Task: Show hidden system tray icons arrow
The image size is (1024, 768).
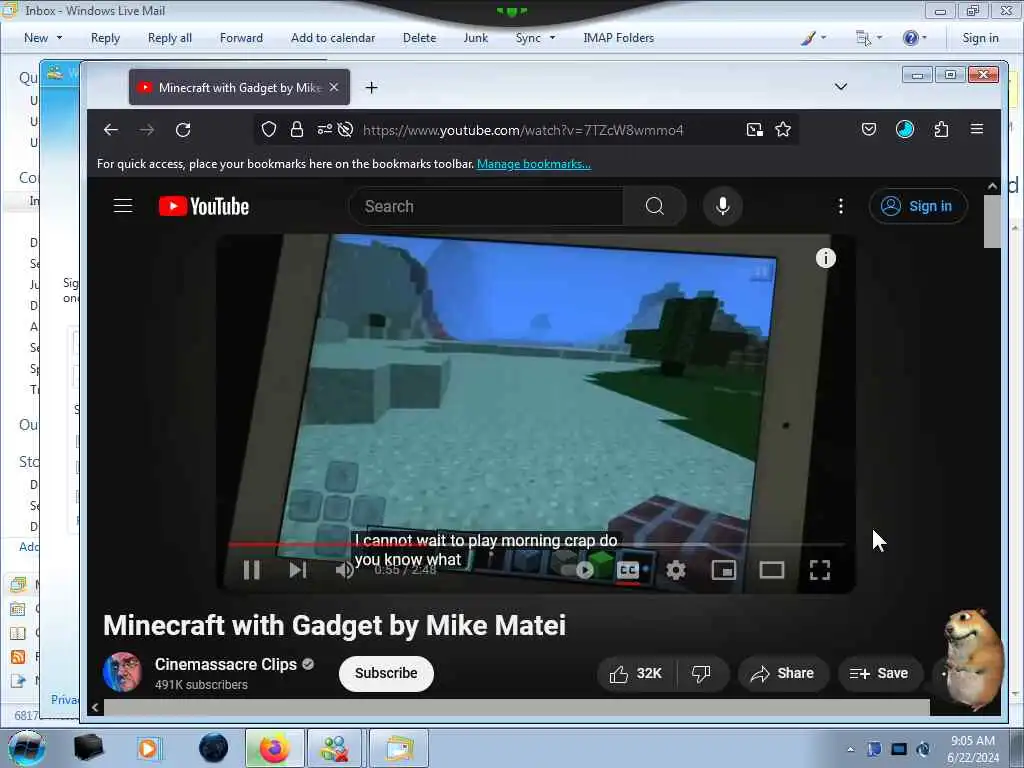Action: point(850,749)
